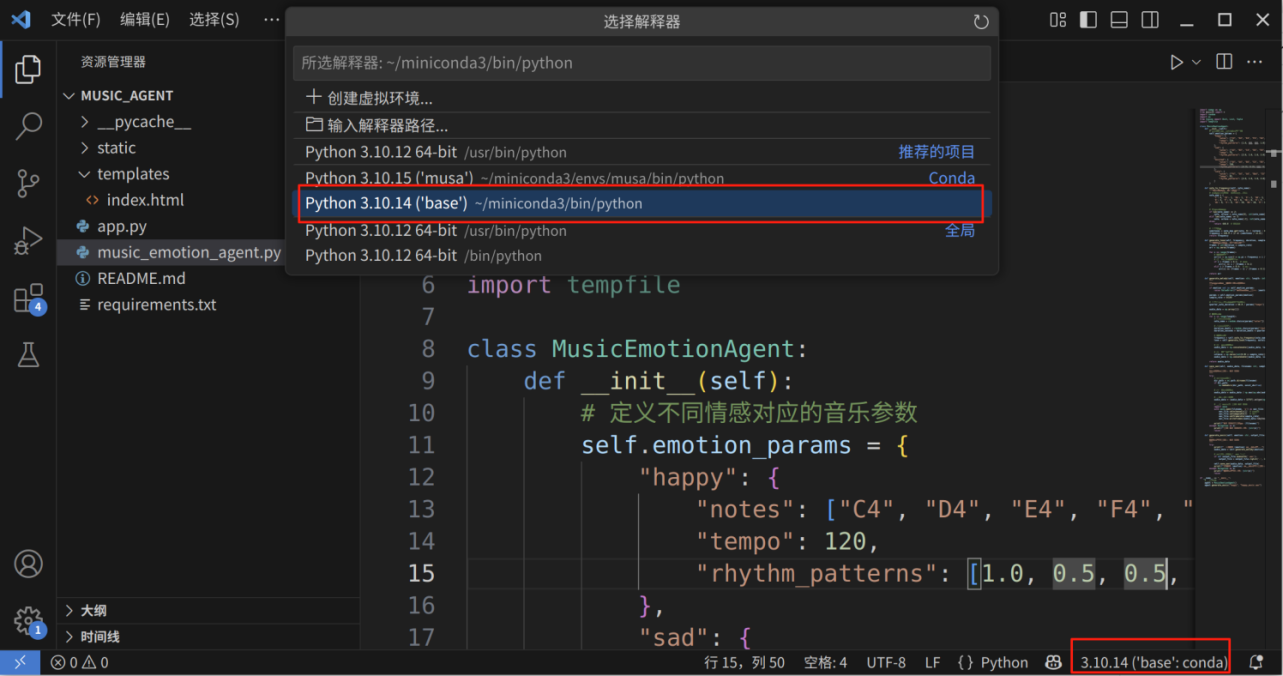
Task: Run the Python file play button
Action: [x=1176, y=62]
